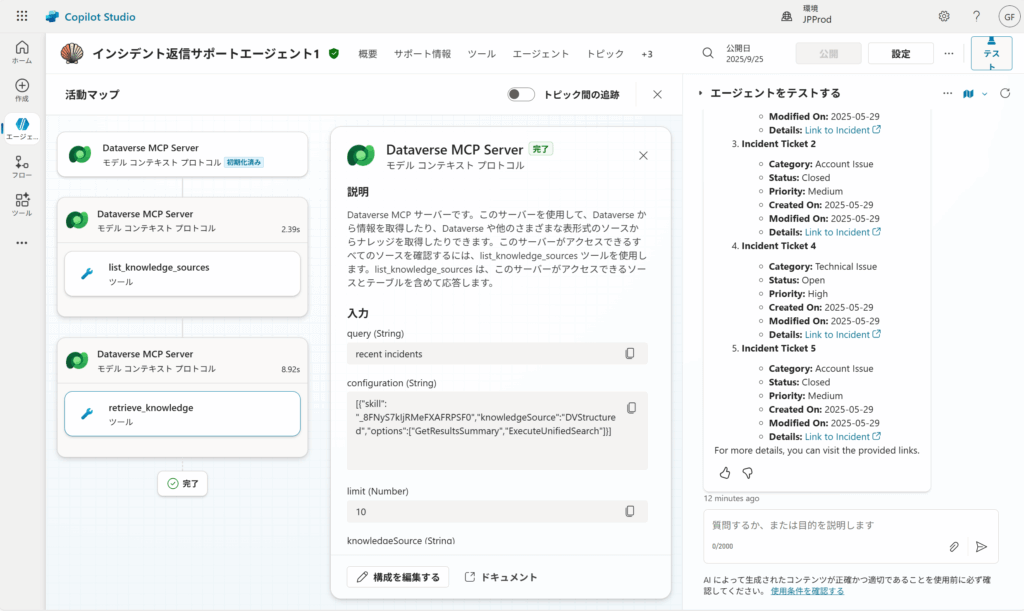Click the attach file paperclip icon

954,546
